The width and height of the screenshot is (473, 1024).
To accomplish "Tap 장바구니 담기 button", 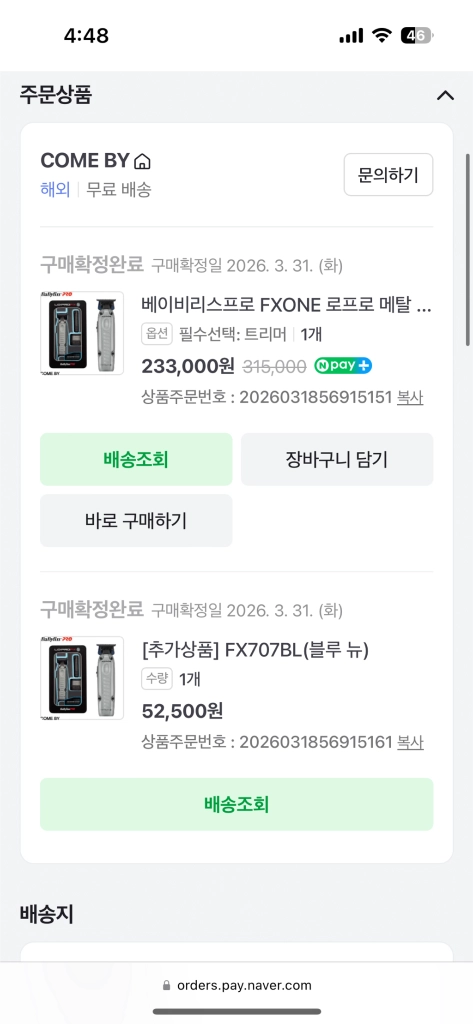I will click(336, 459).
